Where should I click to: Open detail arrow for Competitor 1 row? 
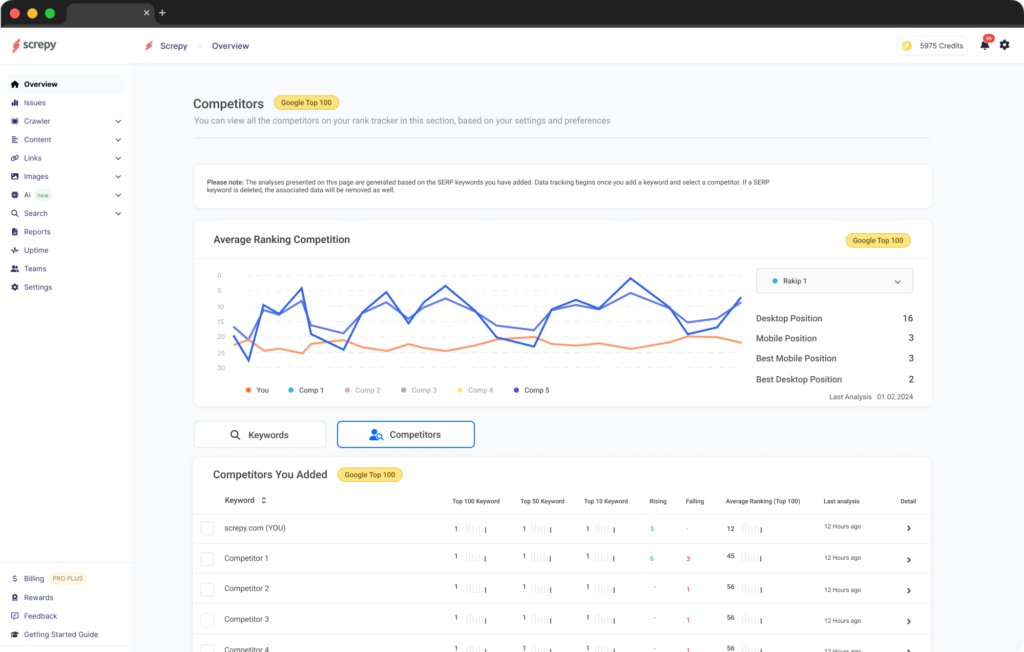(x=910, y=559)
